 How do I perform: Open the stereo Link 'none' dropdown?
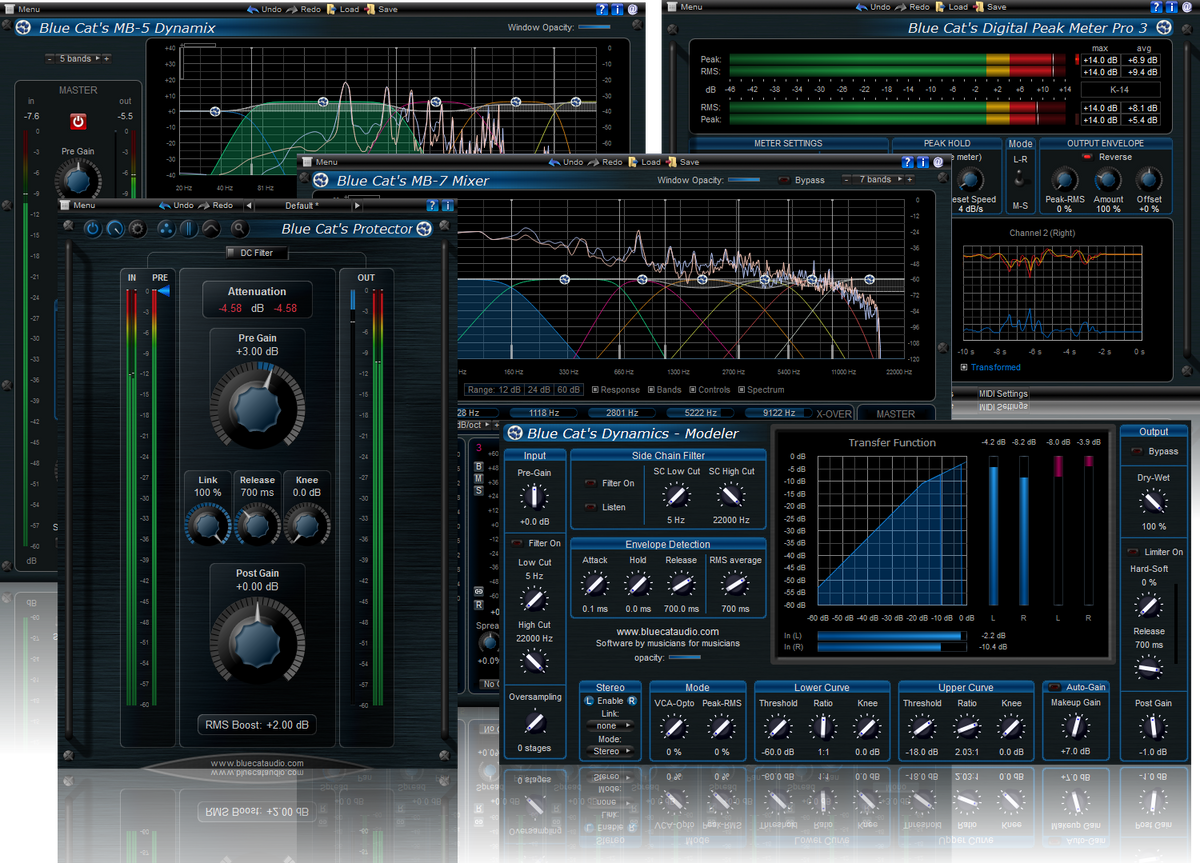[x=608, y=726]
